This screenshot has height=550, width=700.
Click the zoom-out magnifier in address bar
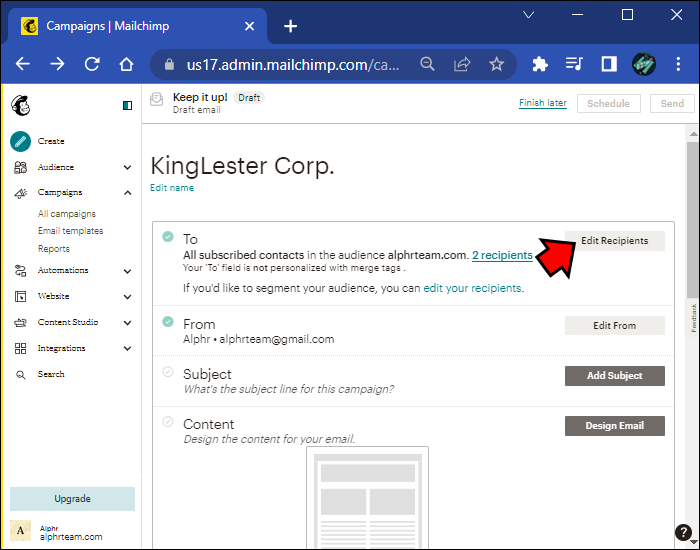point(427,64)
